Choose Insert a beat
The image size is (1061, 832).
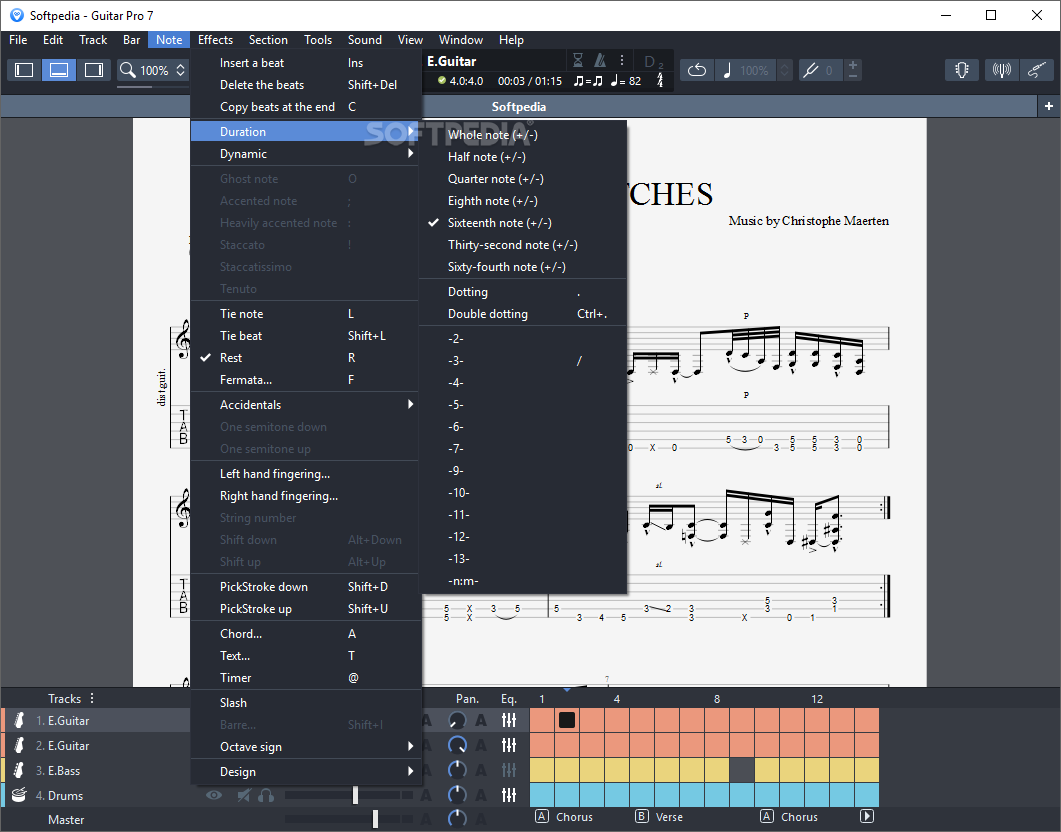pos(304,63)
